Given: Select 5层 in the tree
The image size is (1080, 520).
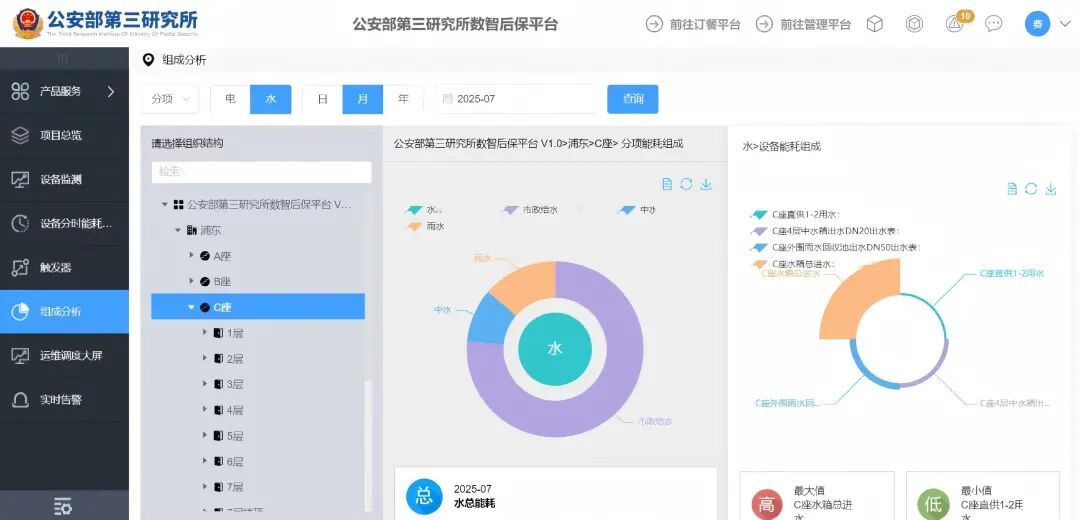Looking at the screenshot, I should tap(235, 435).
